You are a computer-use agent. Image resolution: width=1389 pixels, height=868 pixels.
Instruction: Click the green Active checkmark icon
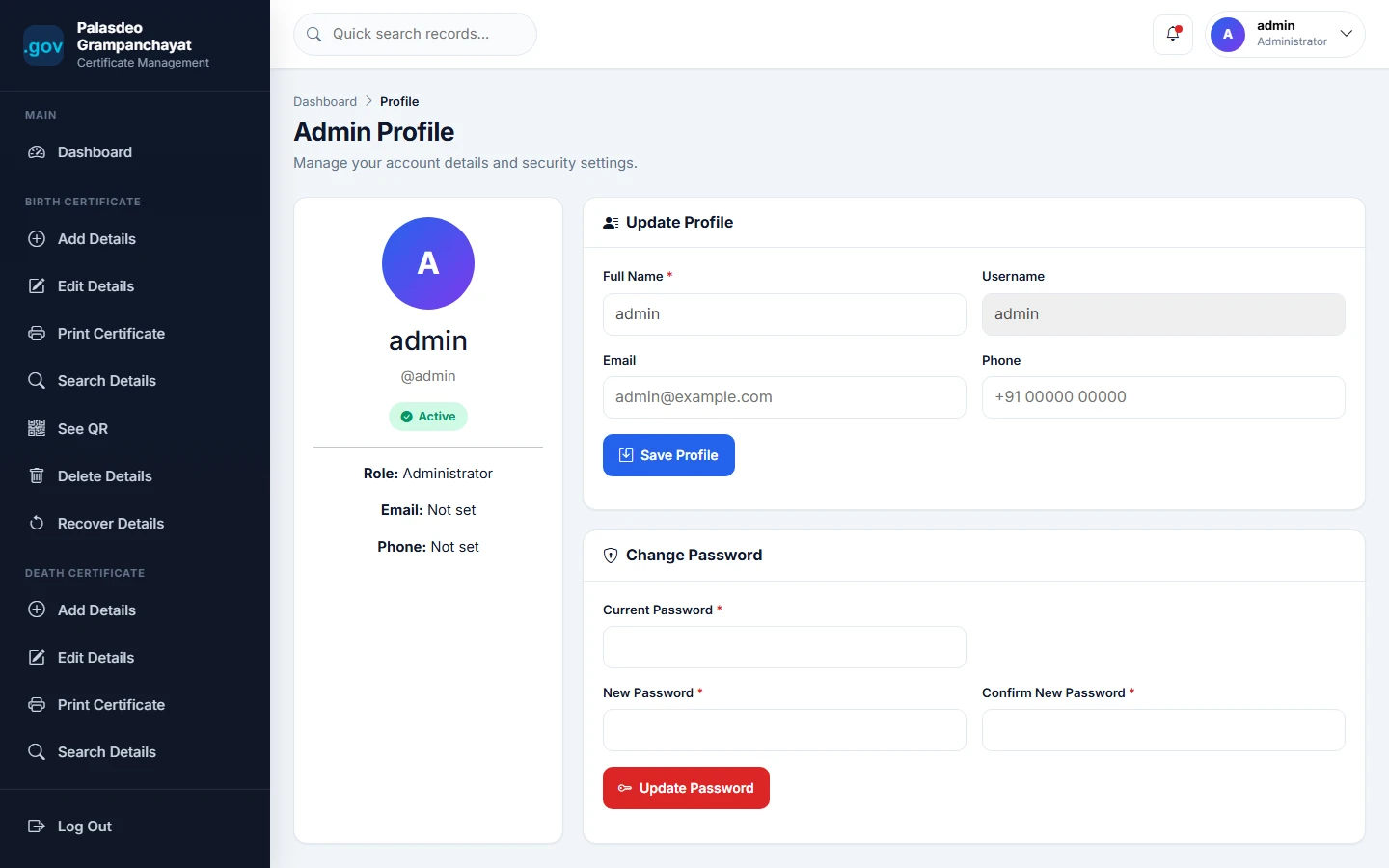pos(406,417)
